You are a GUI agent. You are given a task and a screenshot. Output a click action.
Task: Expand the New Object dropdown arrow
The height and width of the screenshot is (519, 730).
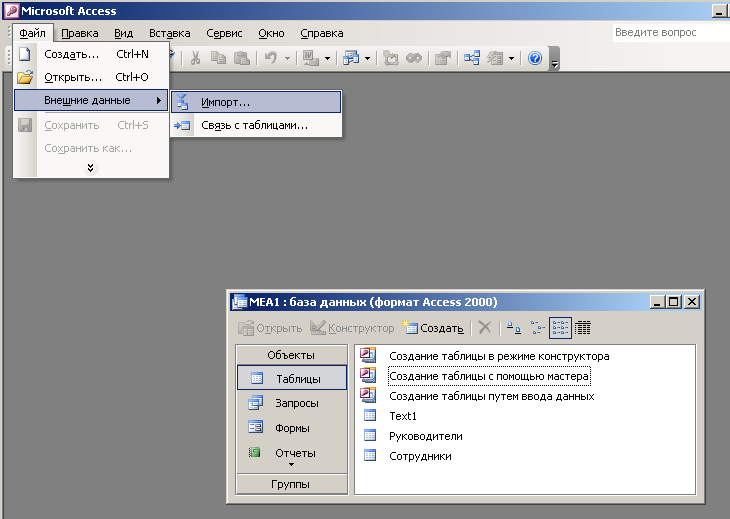point(511,59)
